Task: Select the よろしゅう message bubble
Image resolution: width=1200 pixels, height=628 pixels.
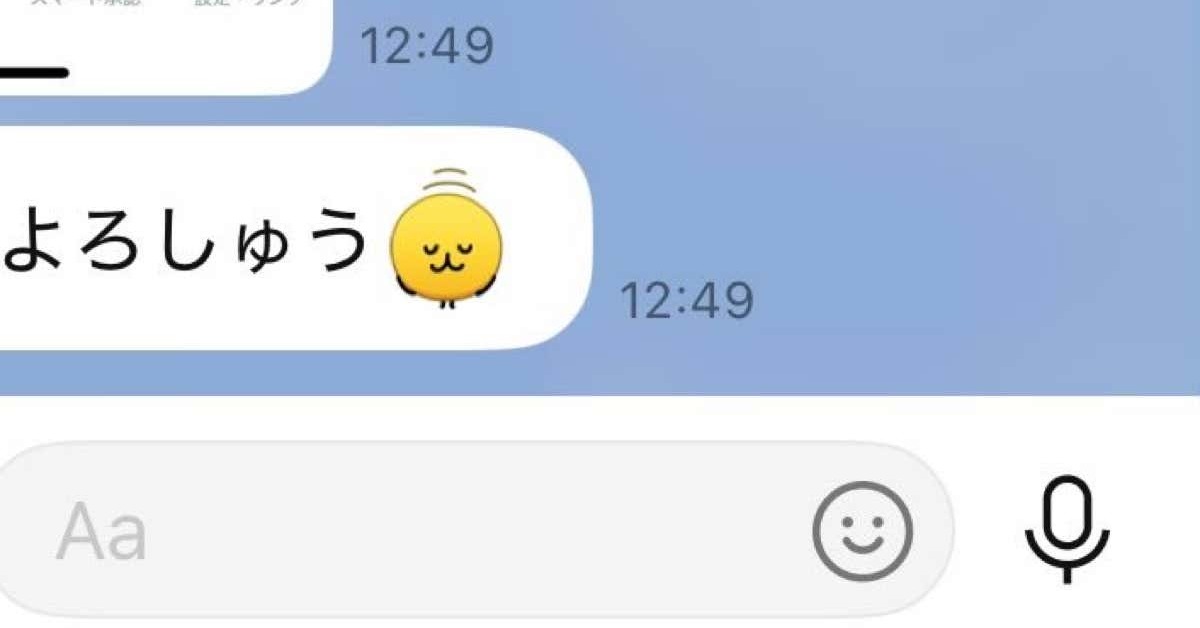Action: pos(296,239)
